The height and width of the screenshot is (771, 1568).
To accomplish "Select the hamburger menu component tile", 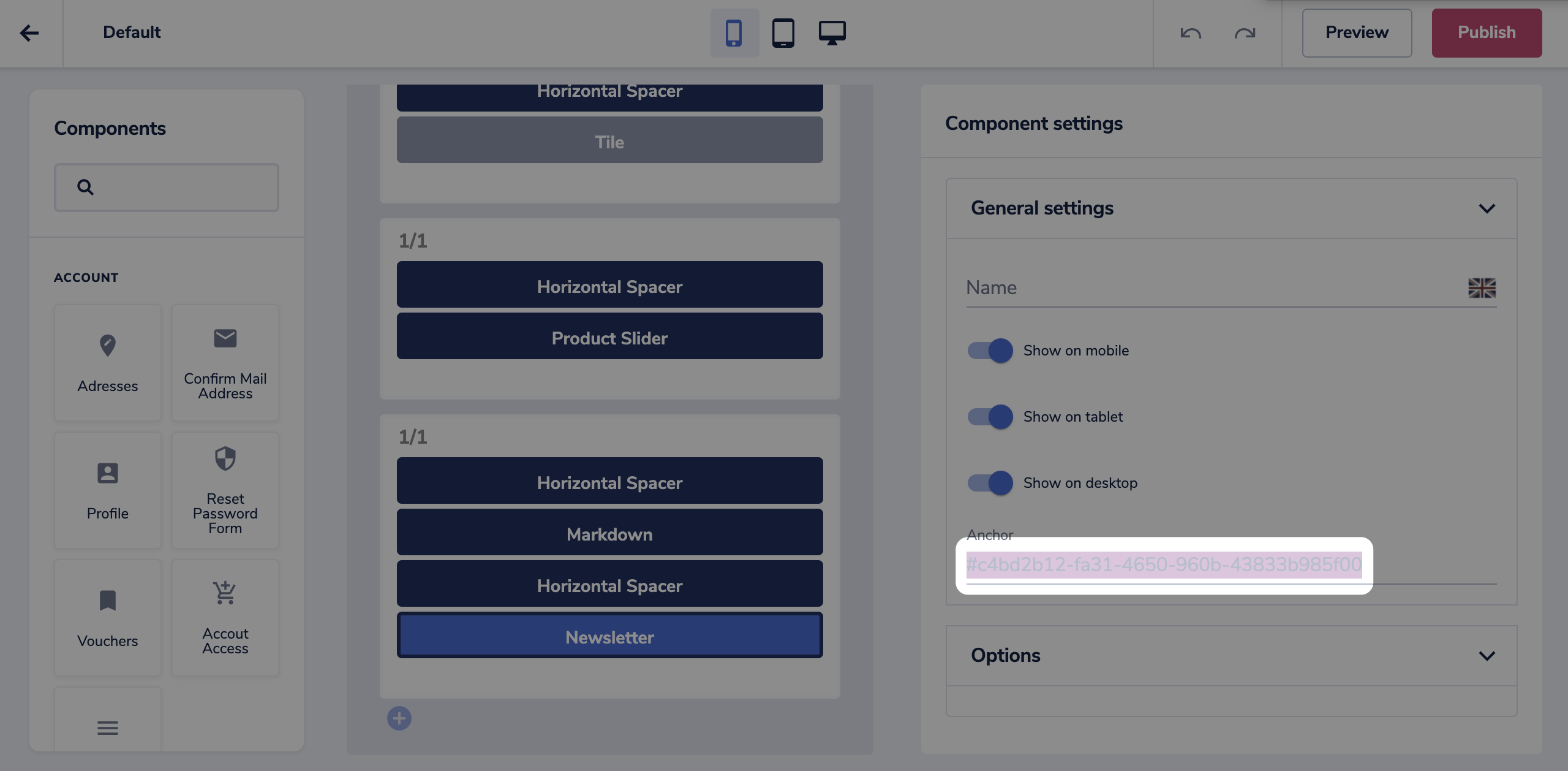I will (x=108, y=720).
